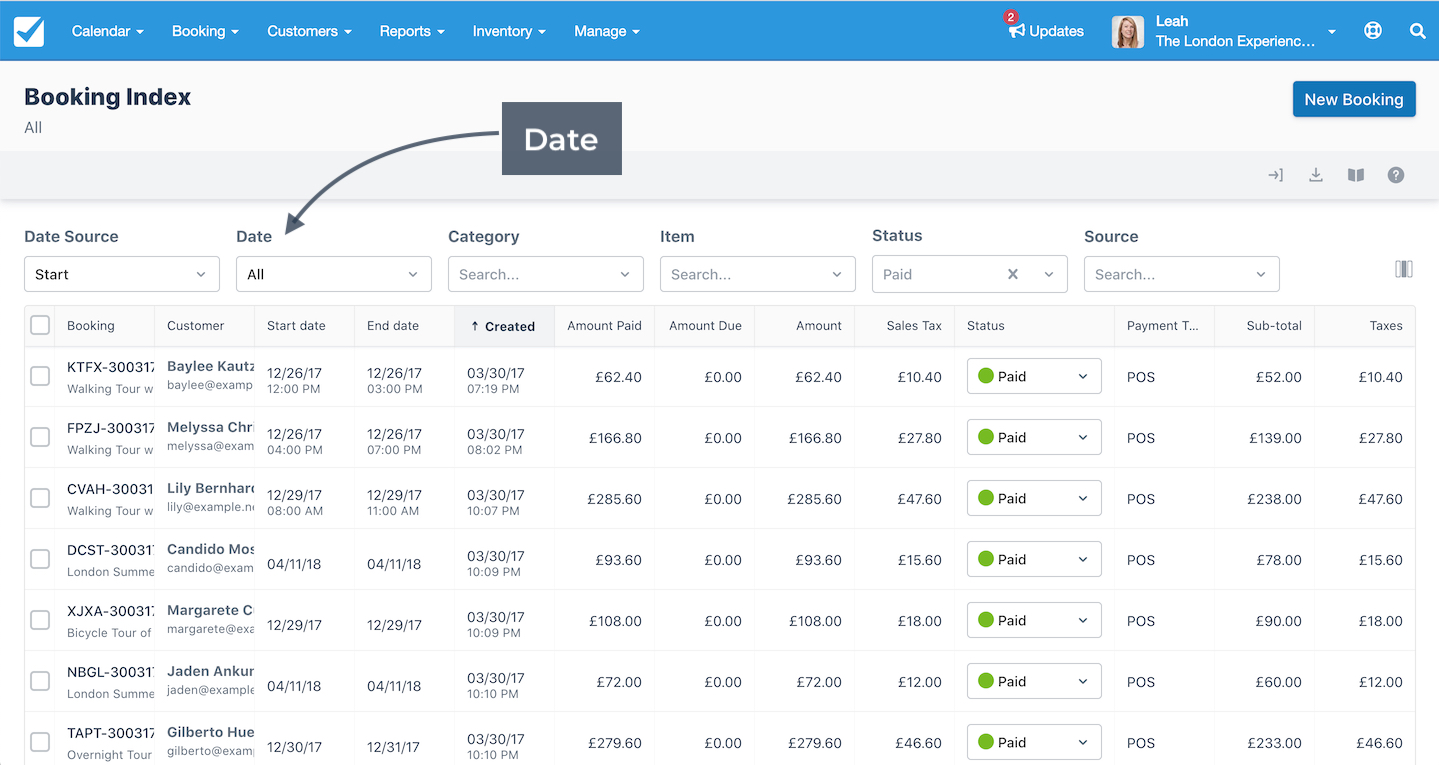
Task: Open the Manage menu
Action: click(x=607, y=31)
